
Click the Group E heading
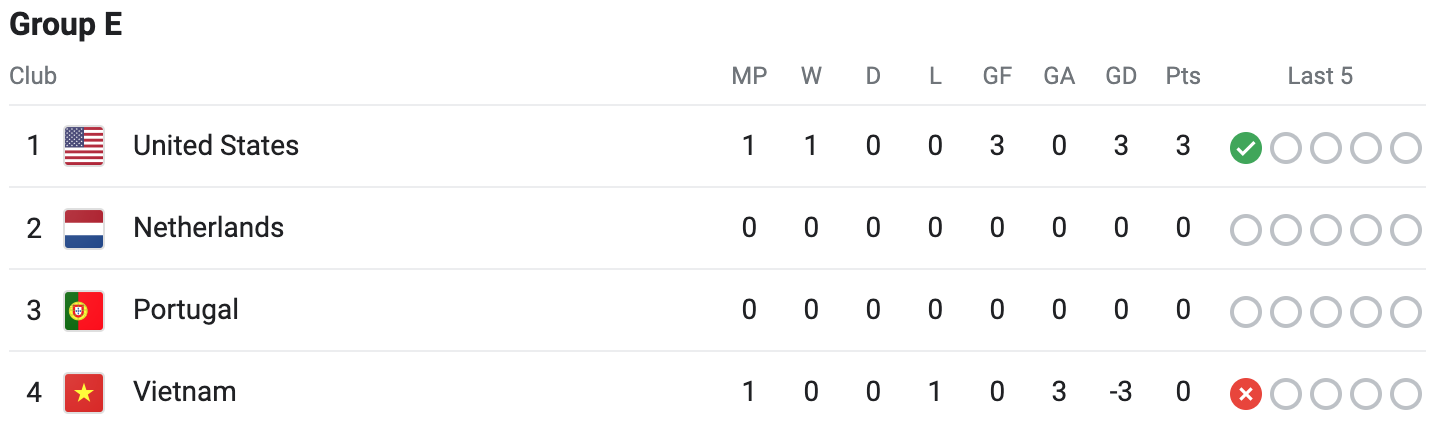point(66,26)
